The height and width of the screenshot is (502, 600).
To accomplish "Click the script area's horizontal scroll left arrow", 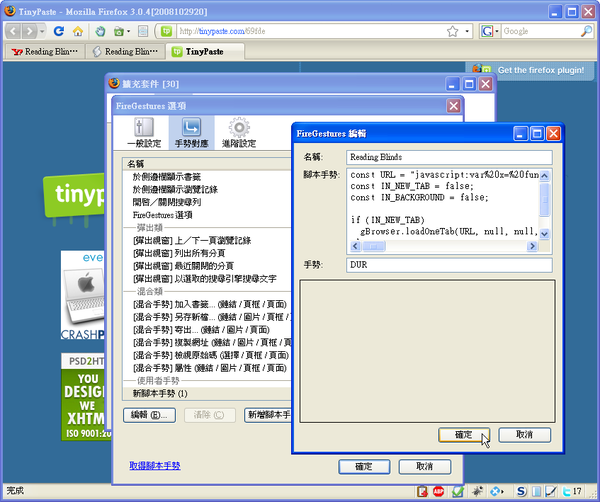I will click(355, 246).
